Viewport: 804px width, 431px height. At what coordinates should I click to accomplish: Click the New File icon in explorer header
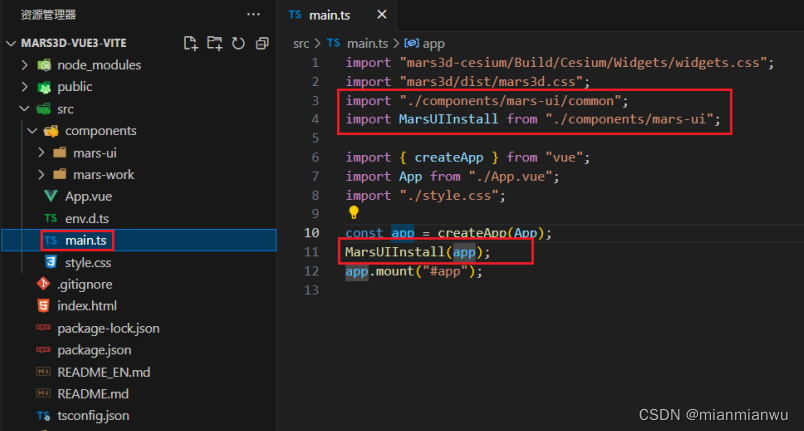tap(191, 44)
